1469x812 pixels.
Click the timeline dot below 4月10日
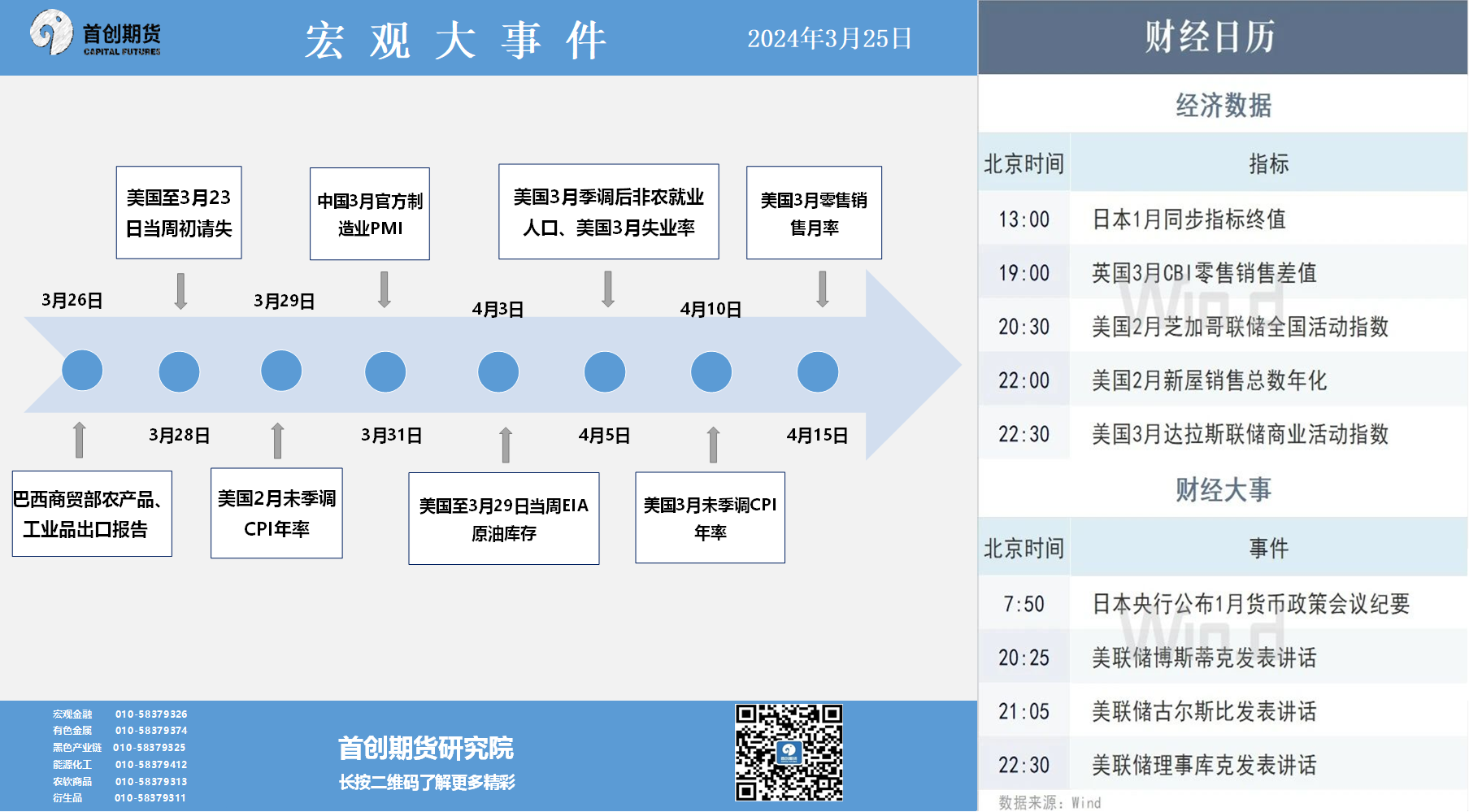click(711, 371)
